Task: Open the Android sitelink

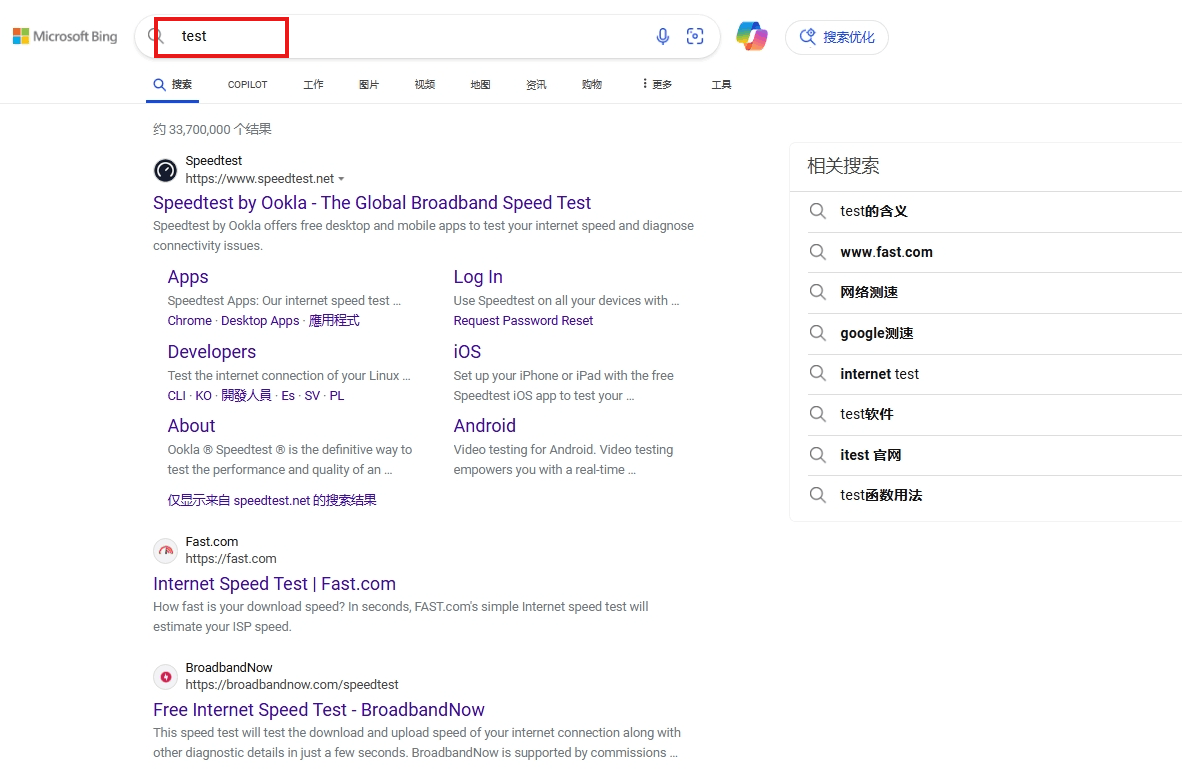Action: [x=485, y=426]
